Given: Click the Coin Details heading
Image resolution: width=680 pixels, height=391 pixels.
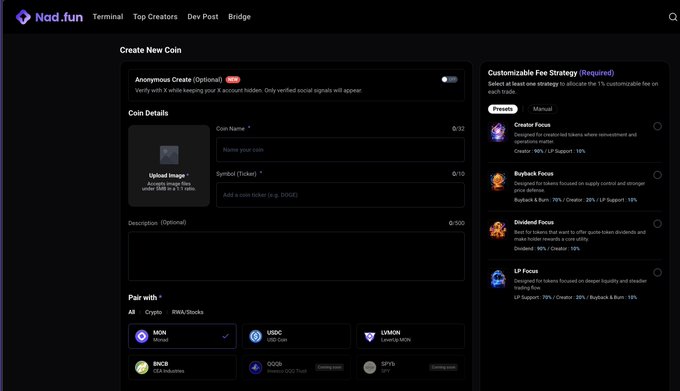Looking at the screenshot, I should [x=148, y=113].
